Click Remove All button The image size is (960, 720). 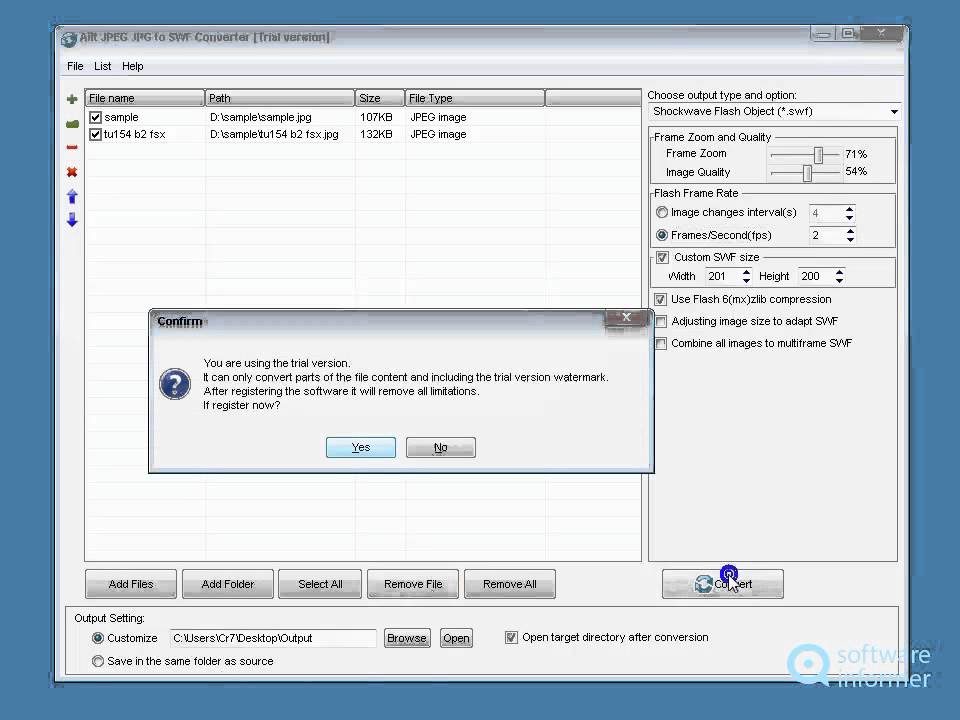click(510, 584)
